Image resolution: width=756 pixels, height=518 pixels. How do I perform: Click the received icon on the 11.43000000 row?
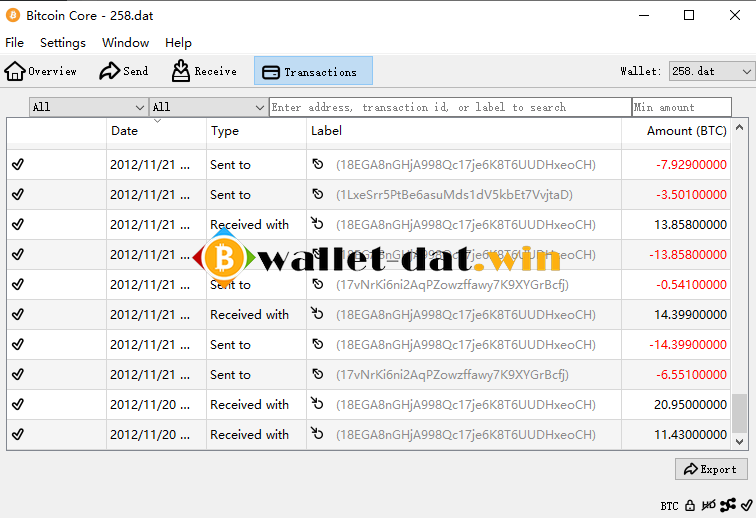click(x=317, y=433)
